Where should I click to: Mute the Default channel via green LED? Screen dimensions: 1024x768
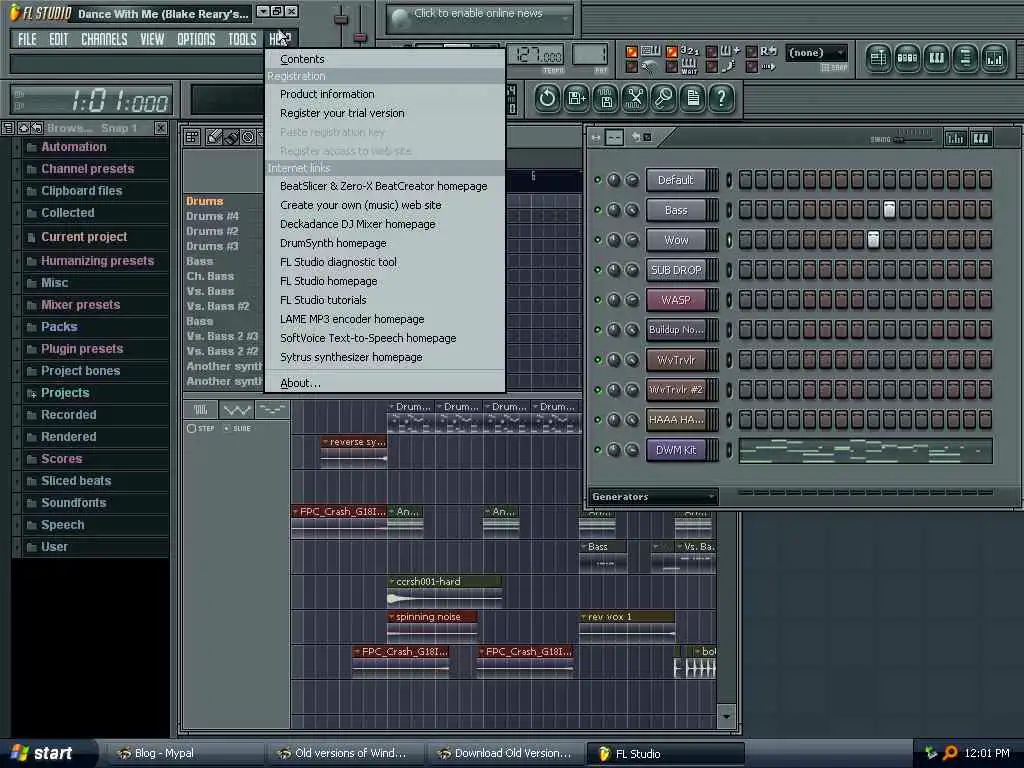597,180
